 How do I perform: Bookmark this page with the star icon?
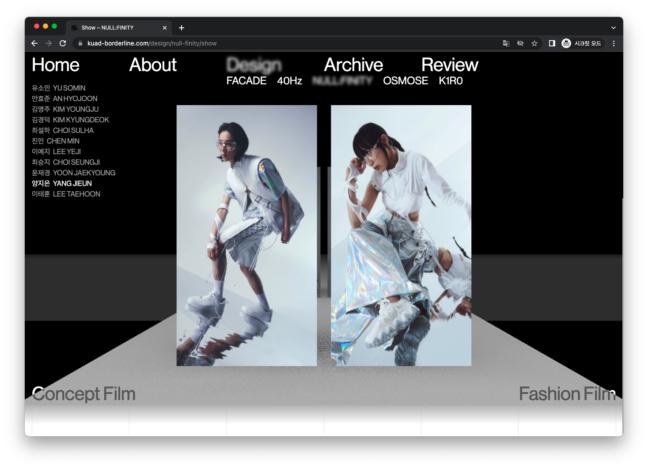[x=534, y=44]
